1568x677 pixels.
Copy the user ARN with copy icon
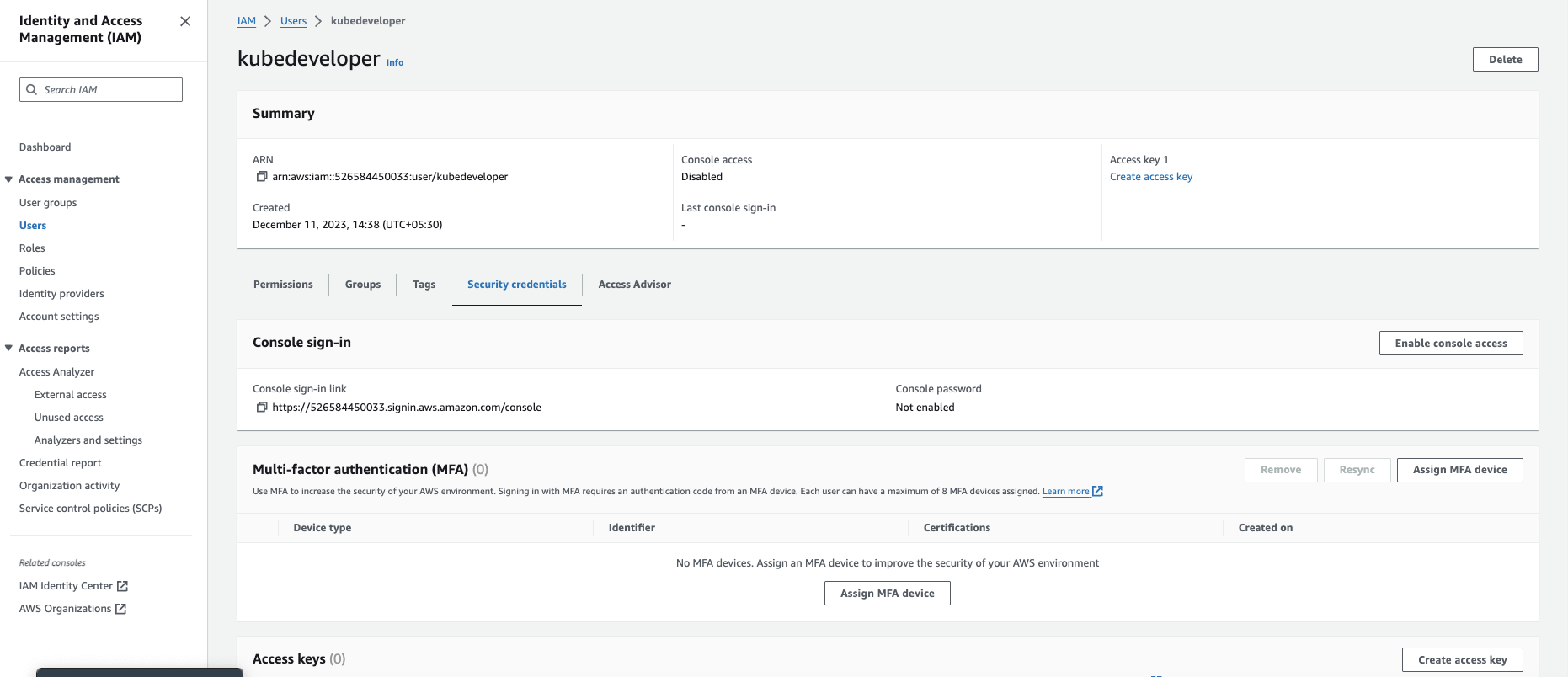coord(262,177)
